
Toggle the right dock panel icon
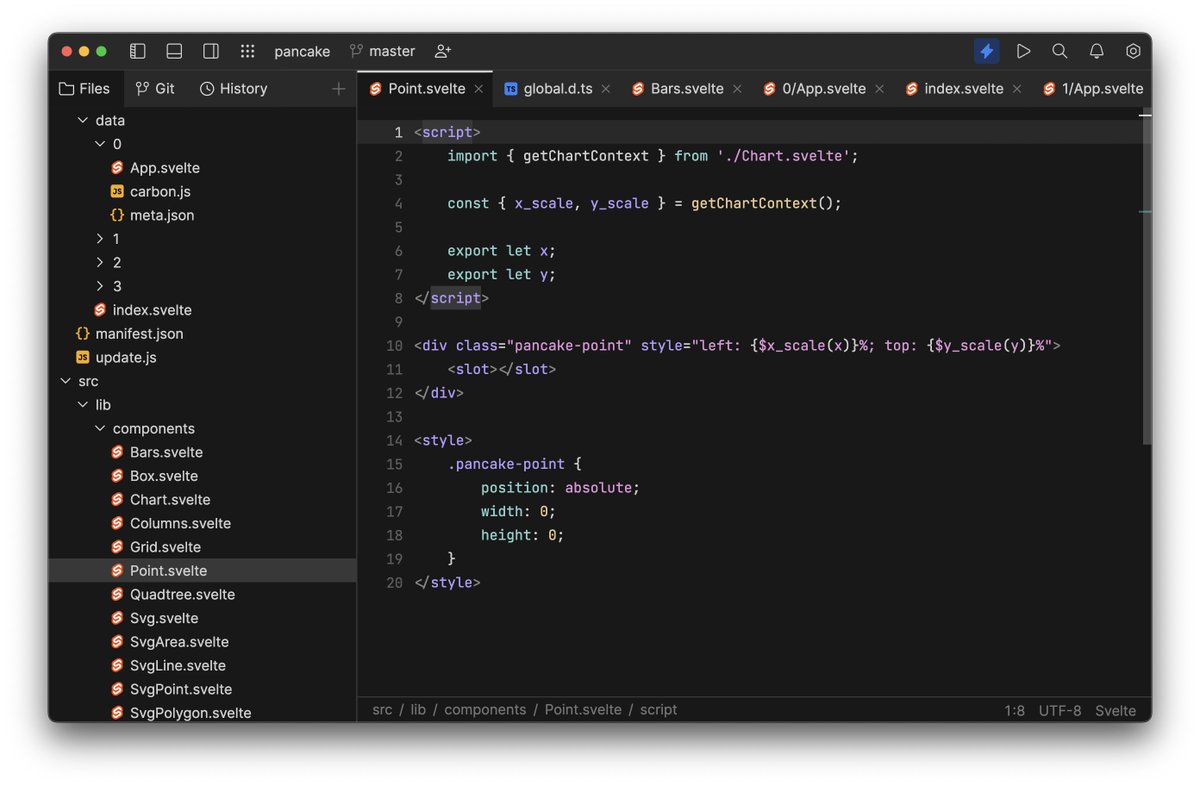click(x=210, y=50)
